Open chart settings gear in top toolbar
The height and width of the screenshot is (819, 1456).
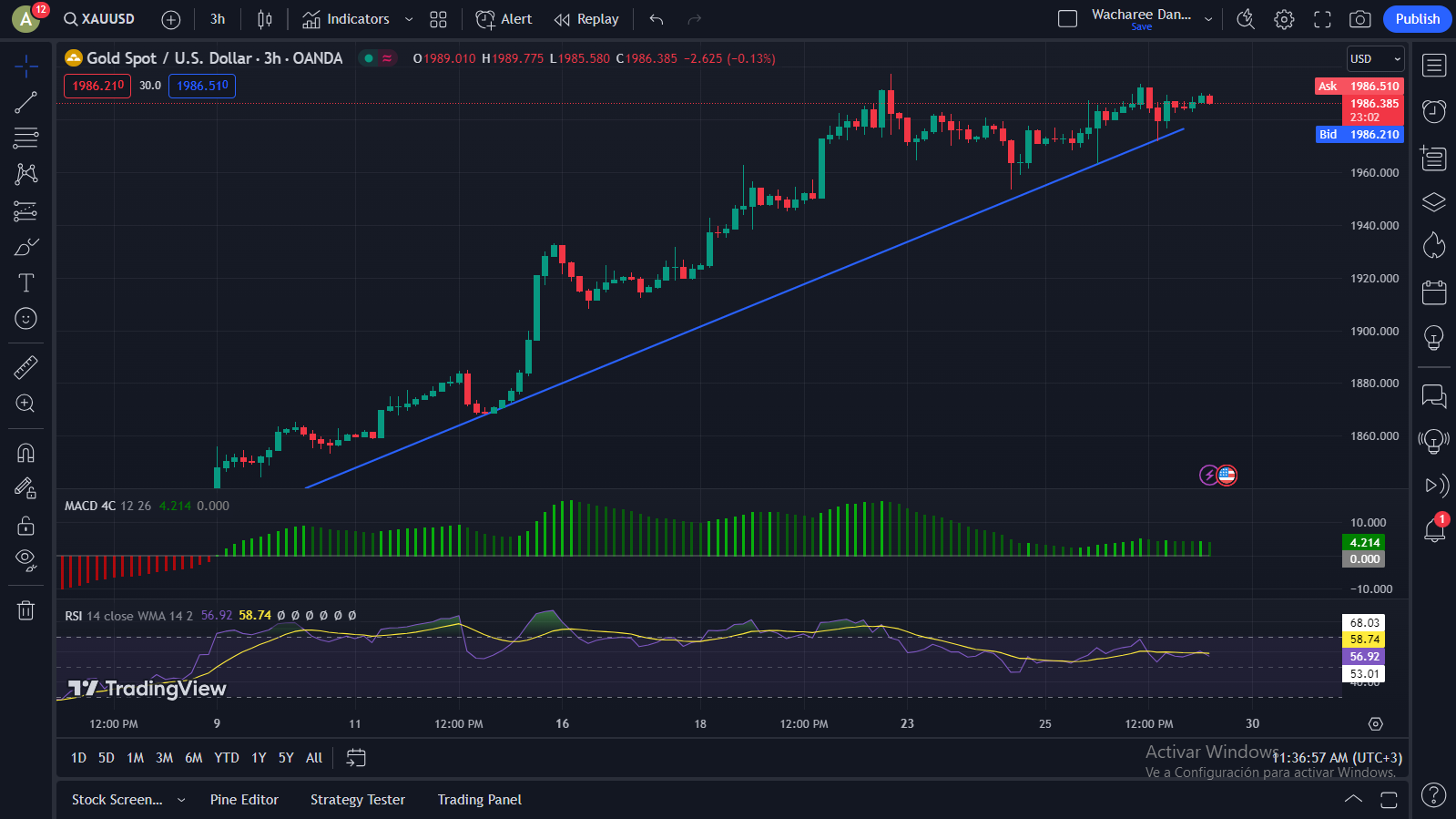point(1284,19)
